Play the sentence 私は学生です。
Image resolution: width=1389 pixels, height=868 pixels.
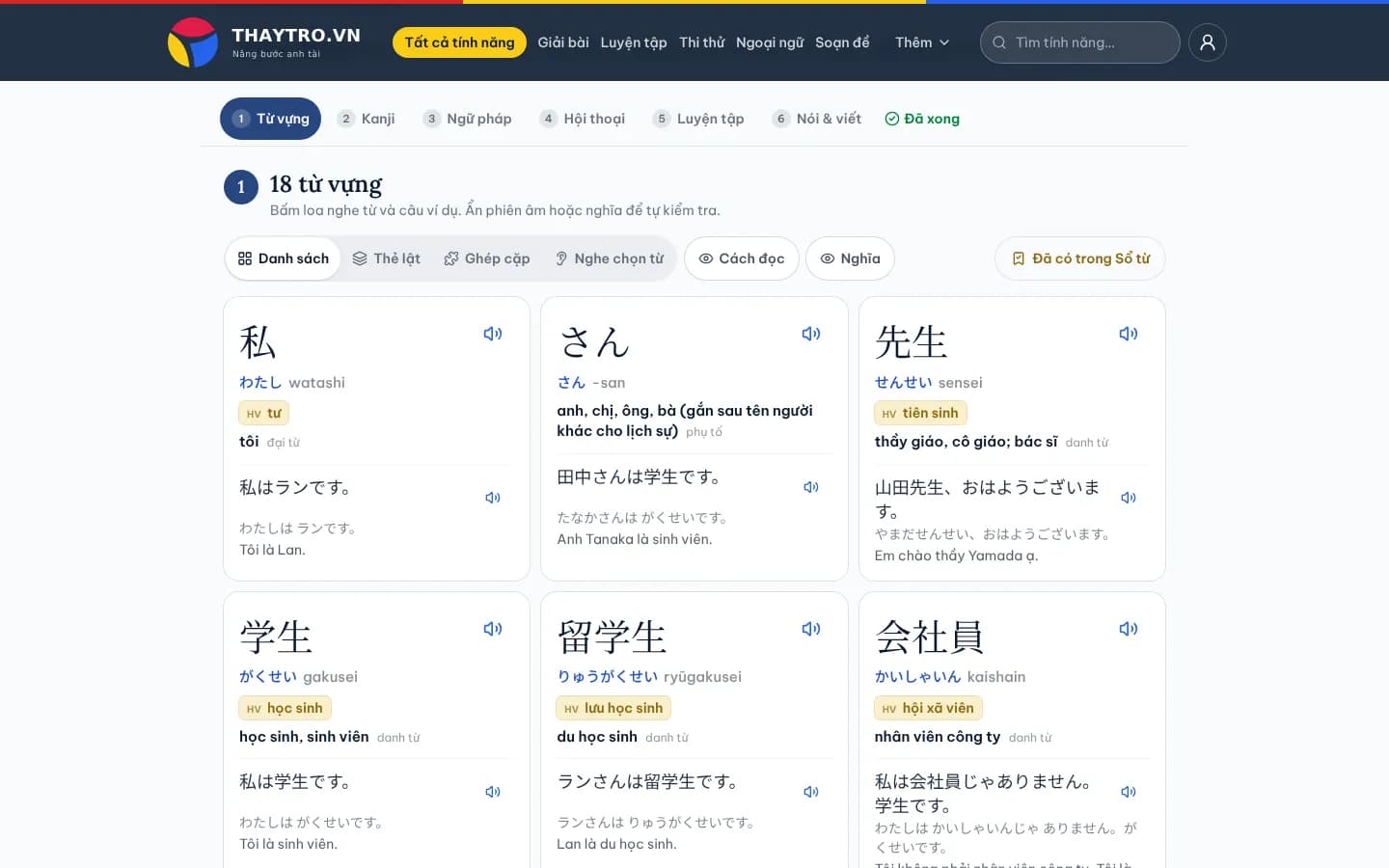[493, 792]
